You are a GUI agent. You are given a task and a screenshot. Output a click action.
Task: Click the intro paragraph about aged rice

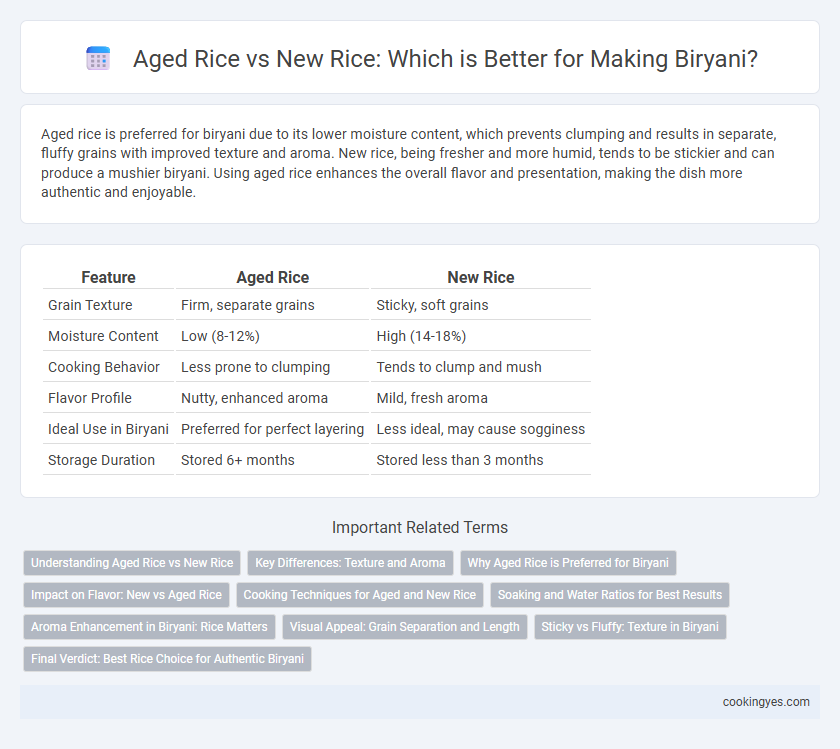(x=409, y=163)
